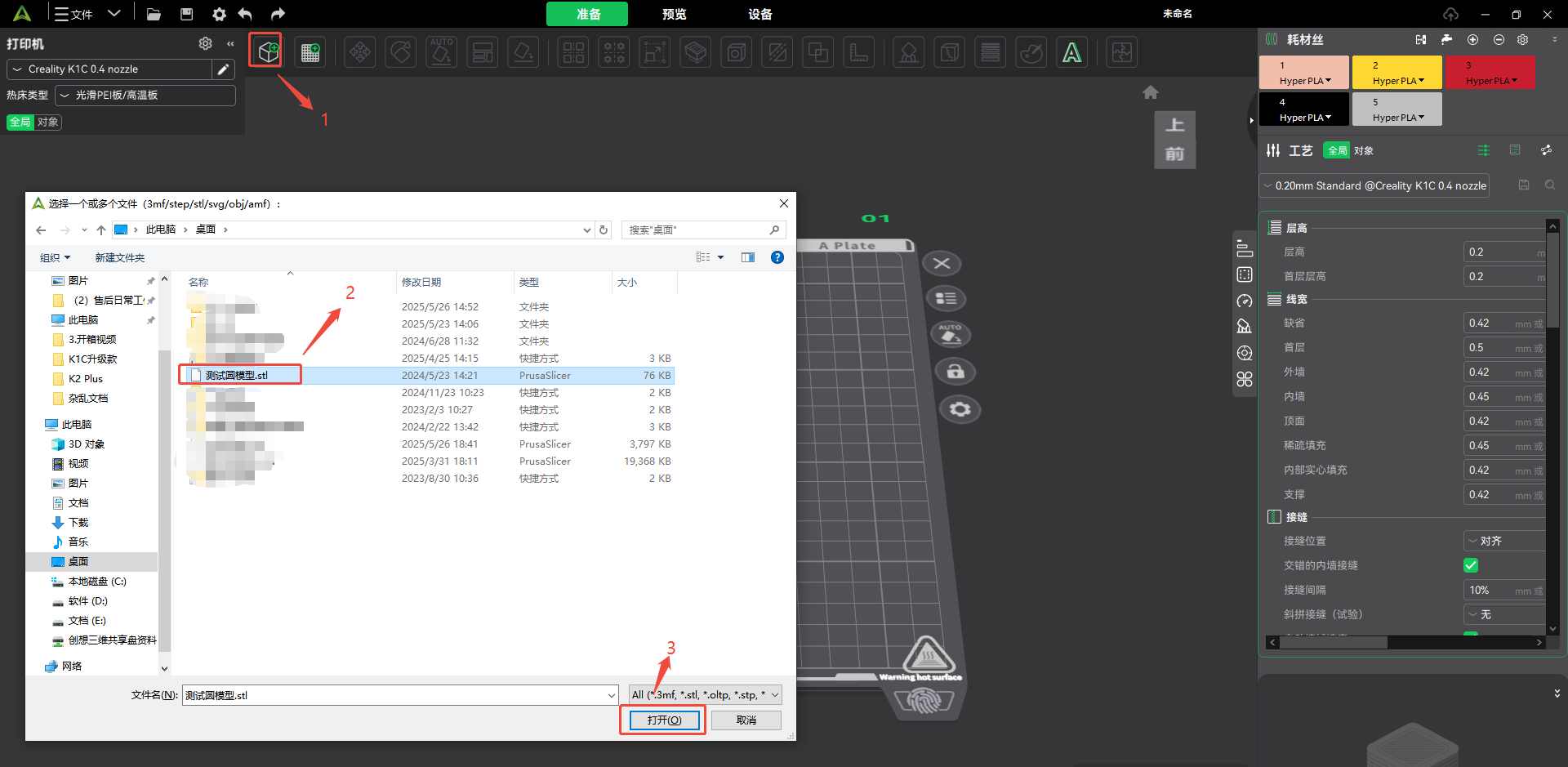The width and height of the screenshot is (1568, 767).
Task: Open seam position 对齐 dropdown
Action: 1504,541
